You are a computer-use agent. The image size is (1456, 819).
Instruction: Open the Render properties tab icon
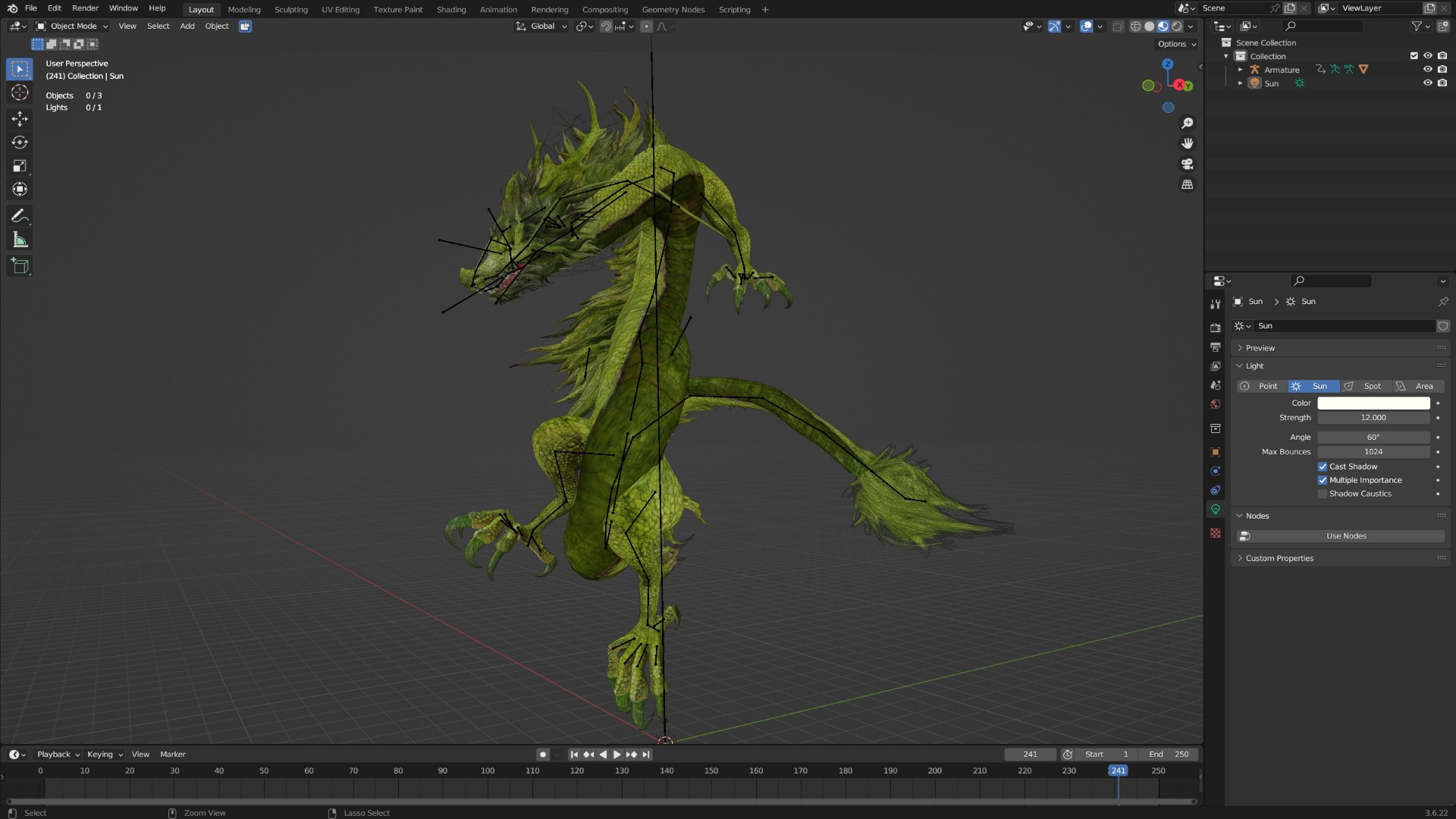(x=1216, y=328)
